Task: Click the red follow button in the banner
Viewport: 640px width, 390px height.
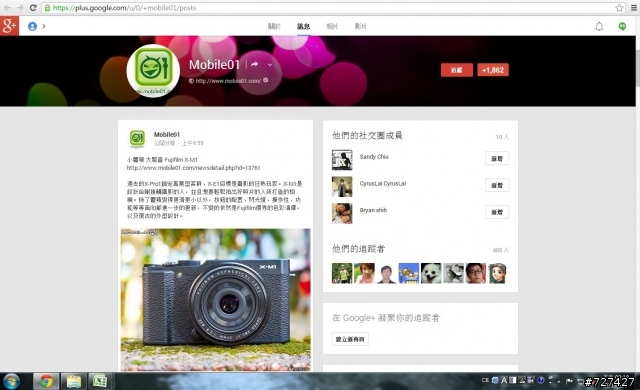Action: [x=457, y=70]
